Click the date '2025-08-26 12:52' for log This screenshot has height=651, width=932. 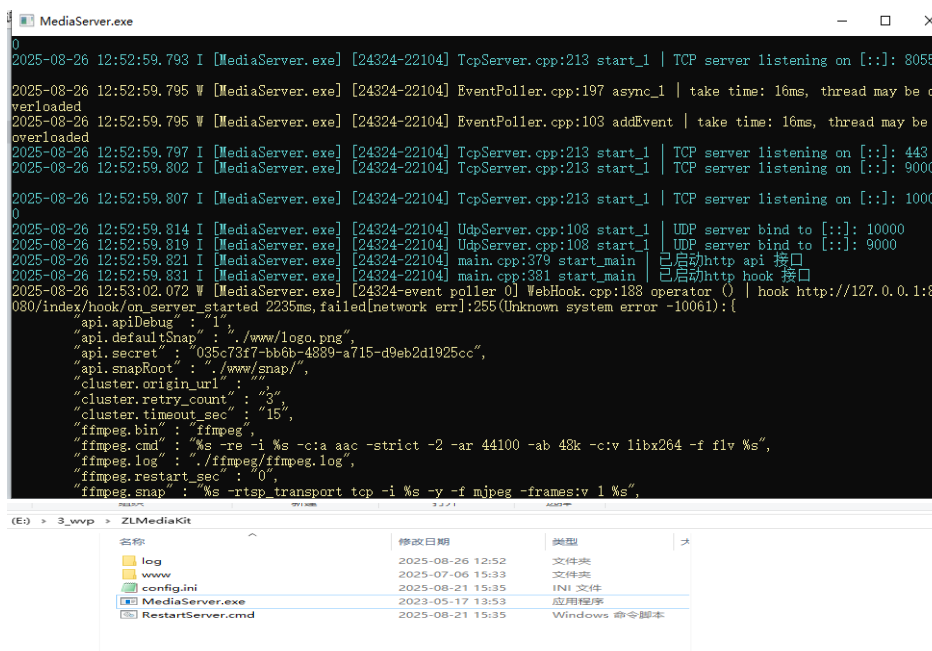[452, 561]
